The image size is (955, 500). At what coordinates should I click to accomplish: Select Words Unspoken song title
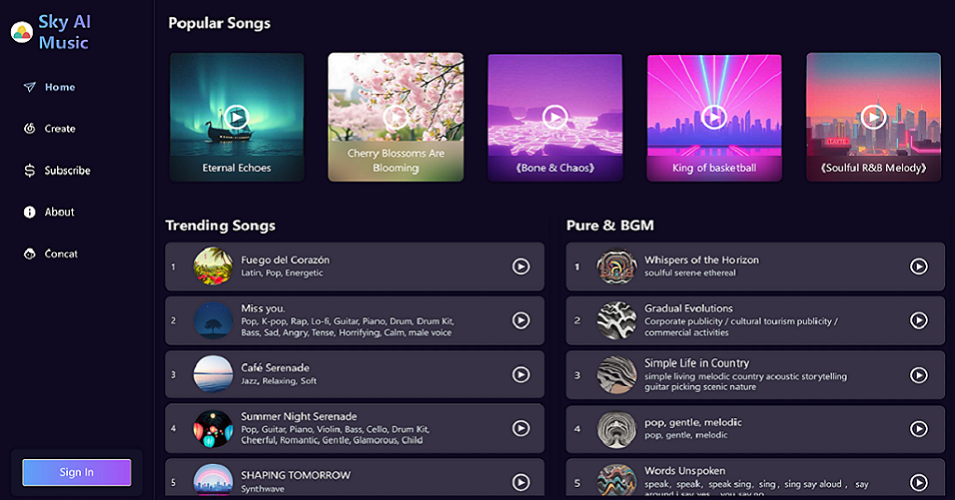tap(685, 471)
